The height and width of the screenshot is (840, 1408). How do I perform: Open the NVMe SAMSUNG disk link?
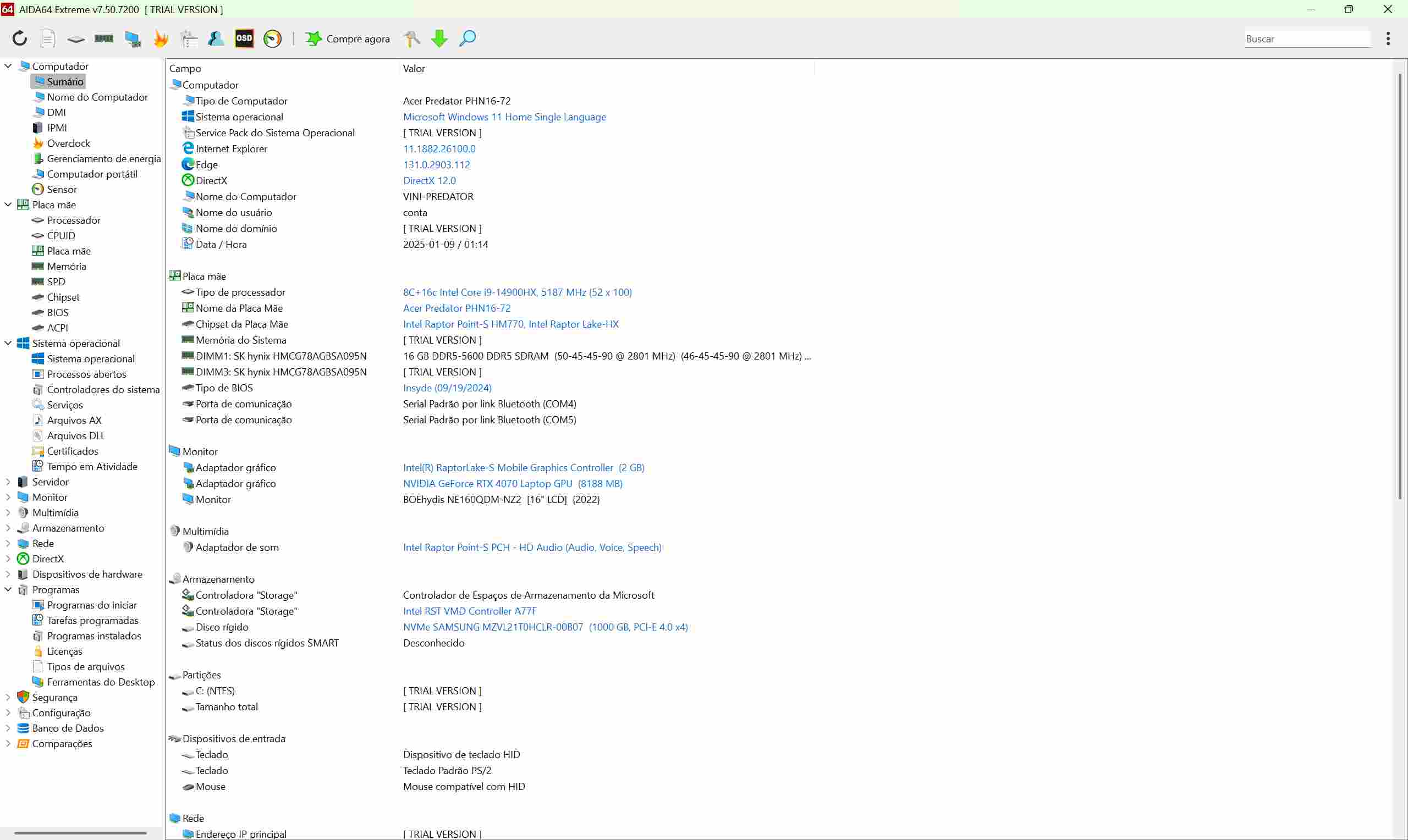[546, 627]
